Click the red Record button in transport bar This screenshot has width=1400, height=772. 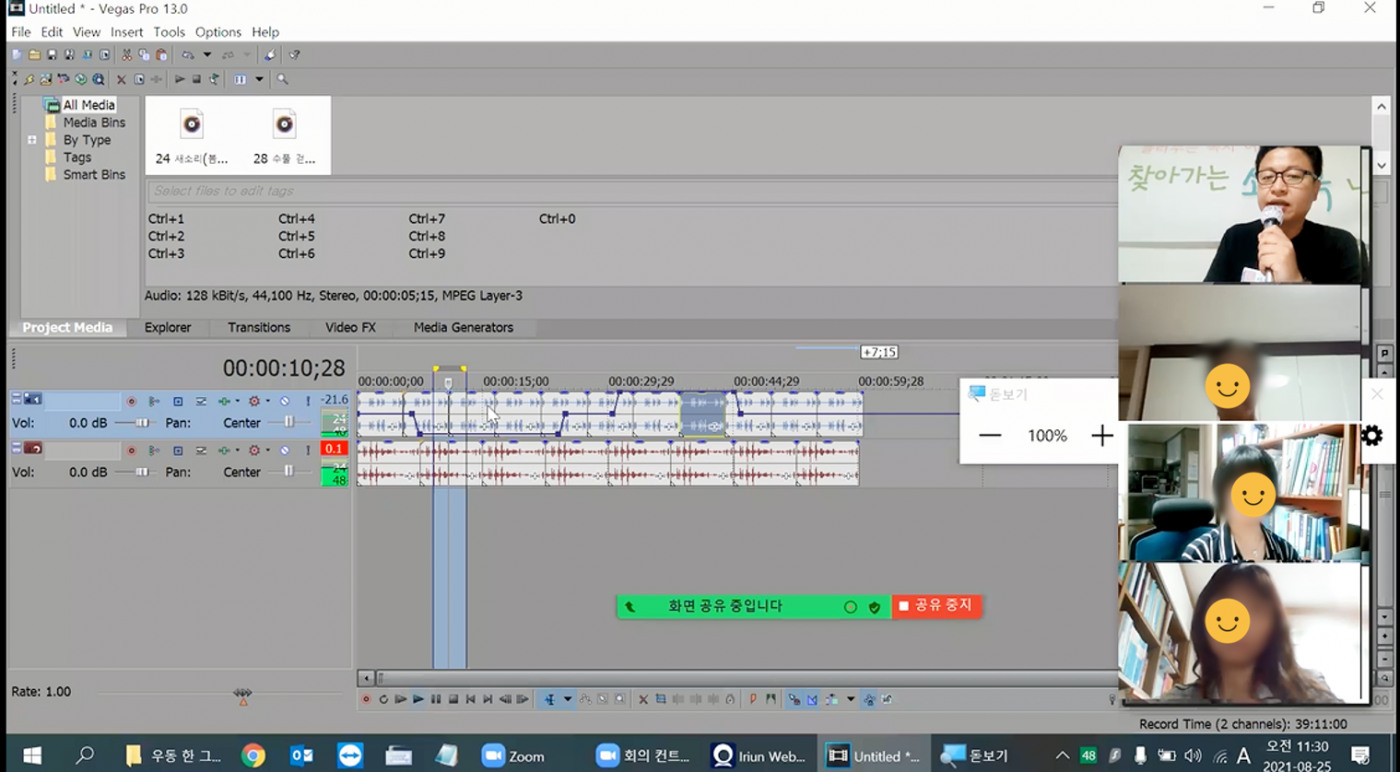[366, 699]
